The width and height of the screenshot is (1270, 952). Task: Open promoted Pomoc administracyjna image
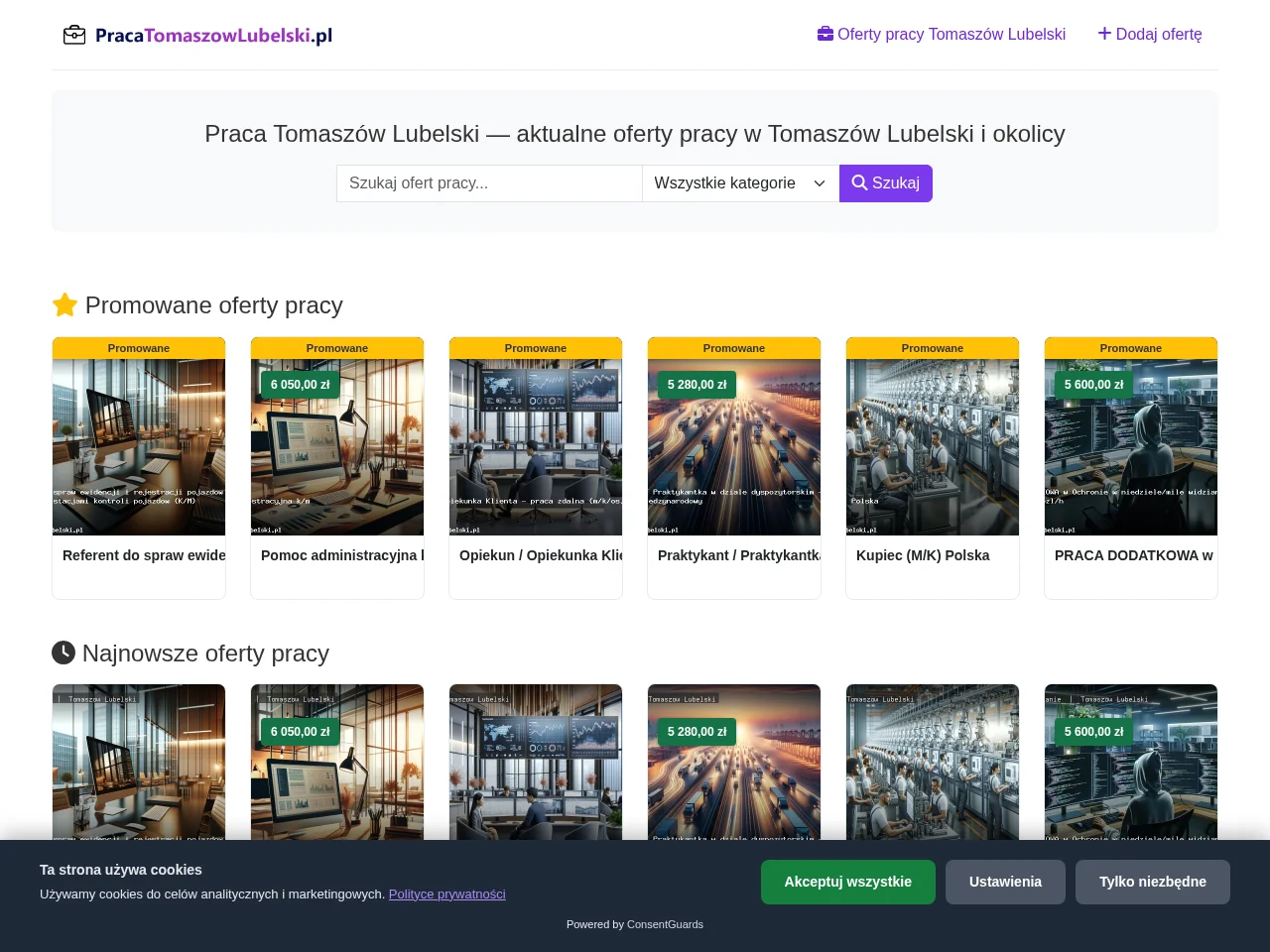point(337,447)
